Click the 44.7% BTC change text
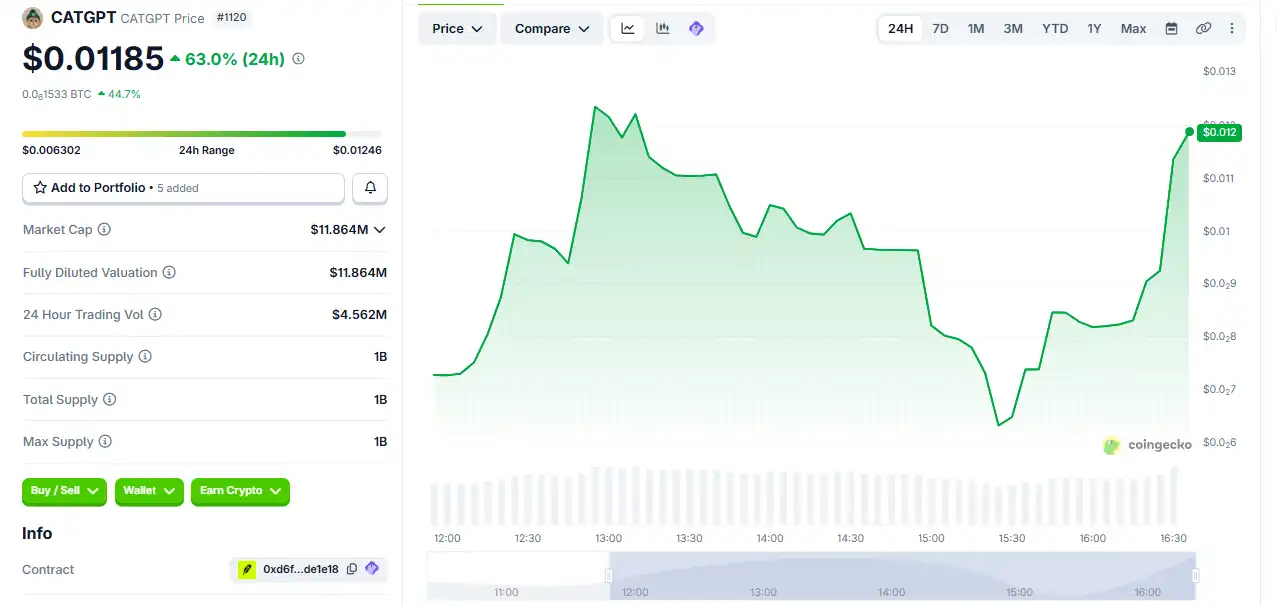 point(124,94)
